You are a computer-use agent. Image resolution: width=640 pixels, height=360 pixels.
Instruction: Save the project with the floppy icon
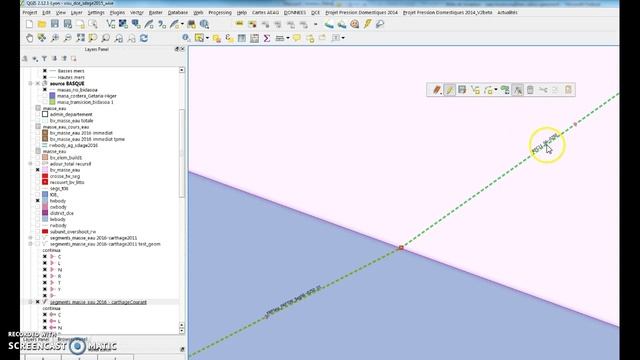coord(55,24)
